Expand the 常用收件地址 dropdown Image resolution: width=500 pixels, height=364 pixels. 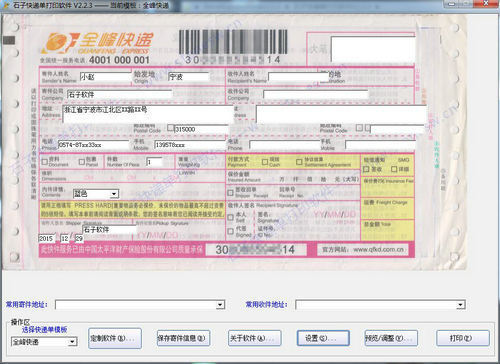(460, 305)
